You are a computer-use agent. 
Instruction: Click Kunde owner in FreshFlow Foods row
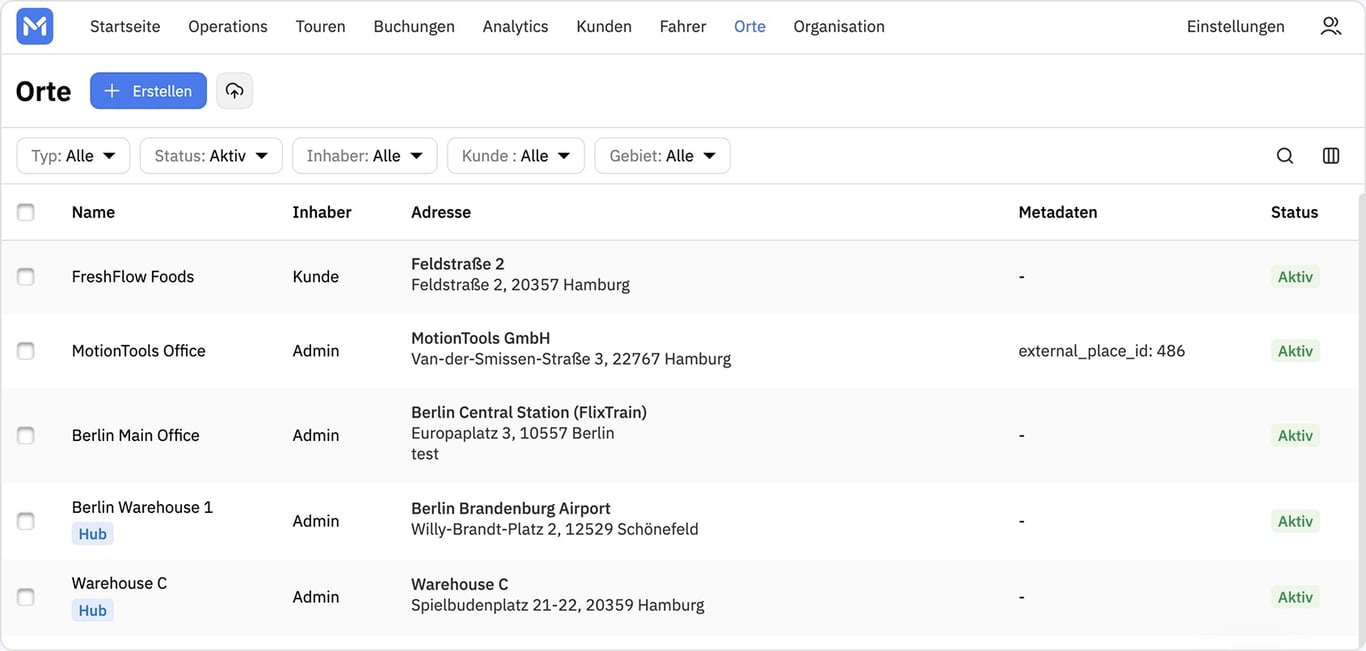316,277
